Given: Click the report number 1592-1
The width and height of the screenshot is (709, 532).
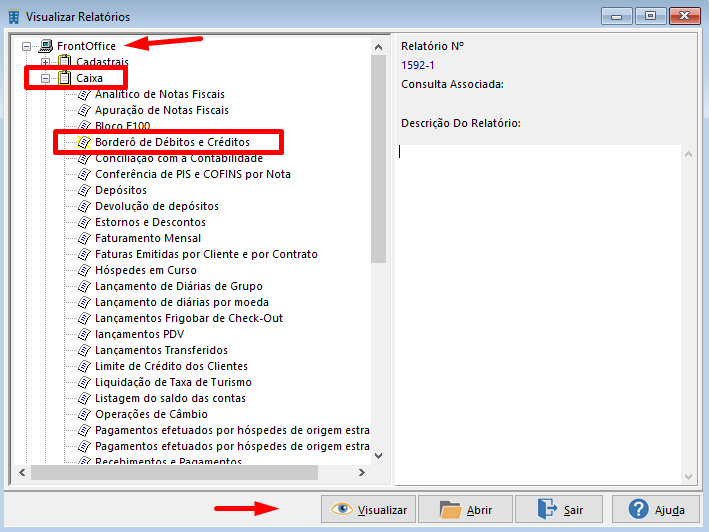Looking at the screenshot, I should (418, 65).
